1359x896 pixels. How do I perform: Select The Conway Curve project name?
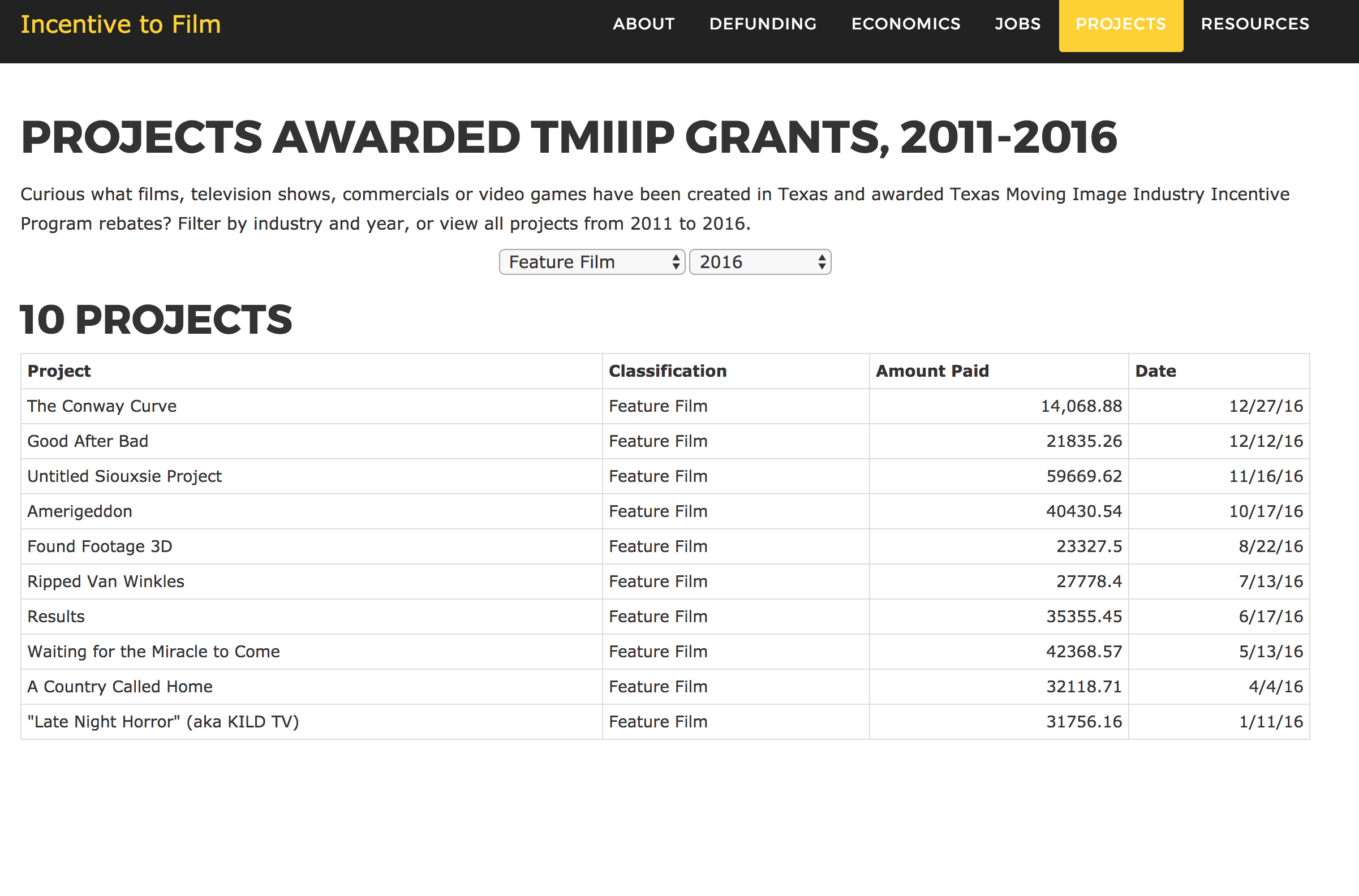102,406
